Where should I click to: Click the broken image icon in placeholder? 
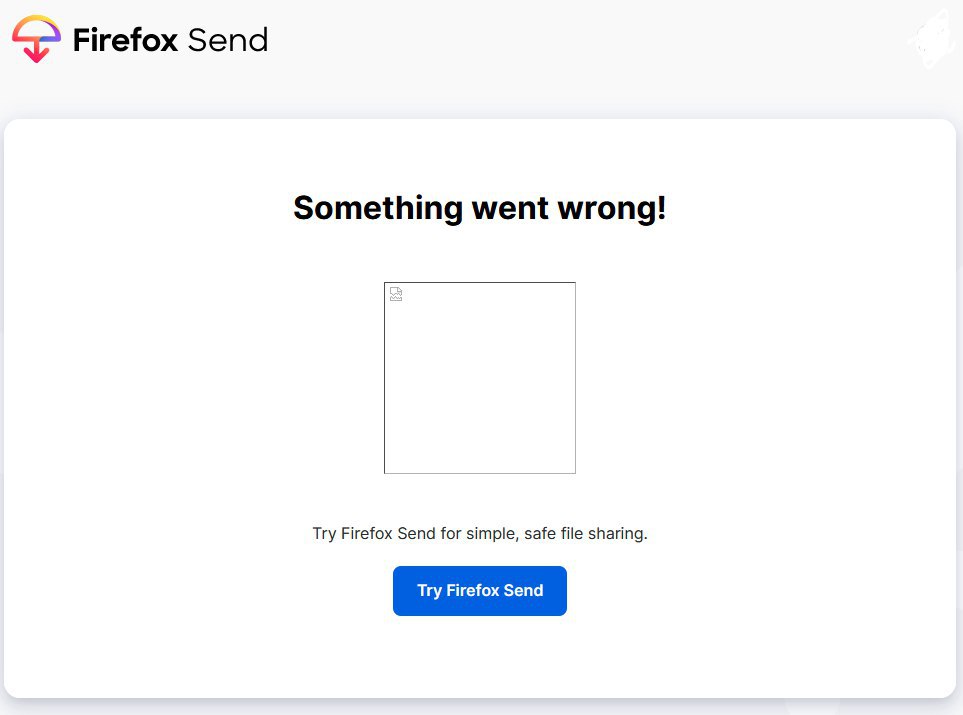(396, 294)
